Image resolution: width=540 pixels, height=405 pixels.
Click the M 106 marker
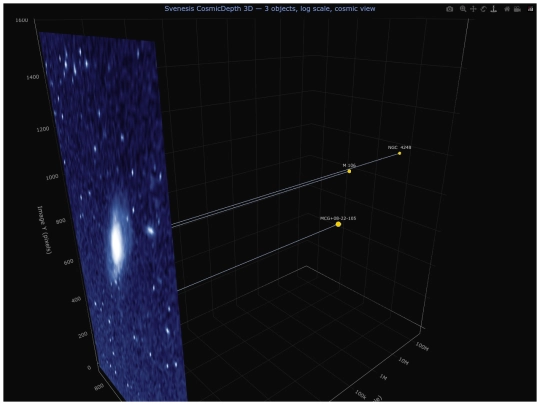349,171
